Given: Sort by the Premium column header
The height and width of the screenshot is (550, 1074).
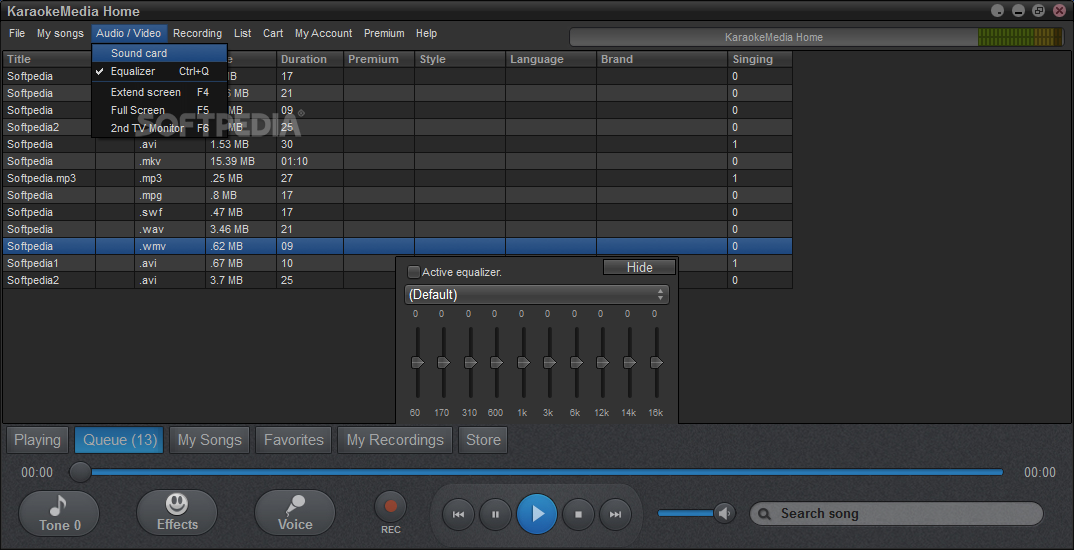Looking at the screenshot, I should pos(379,59).
